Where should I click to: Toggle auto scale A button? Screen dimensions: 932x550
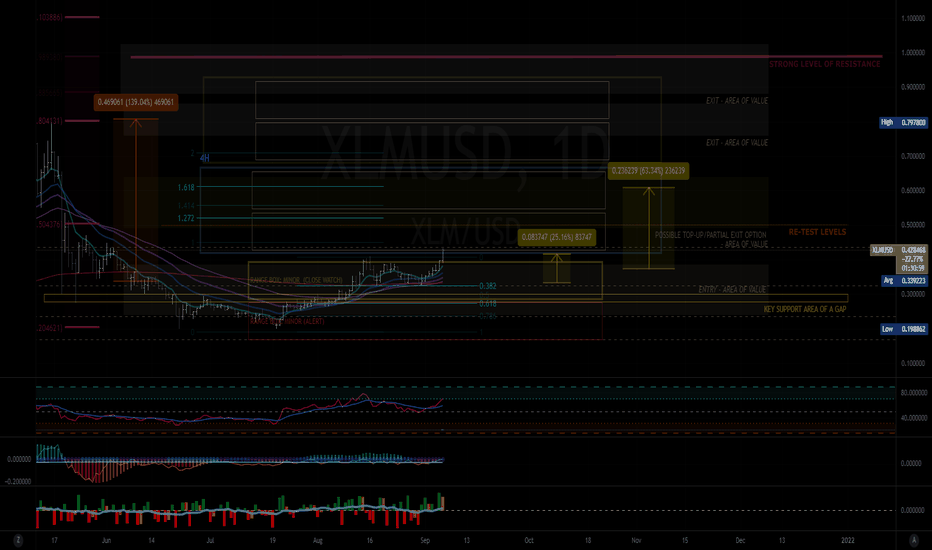point(914,540)
